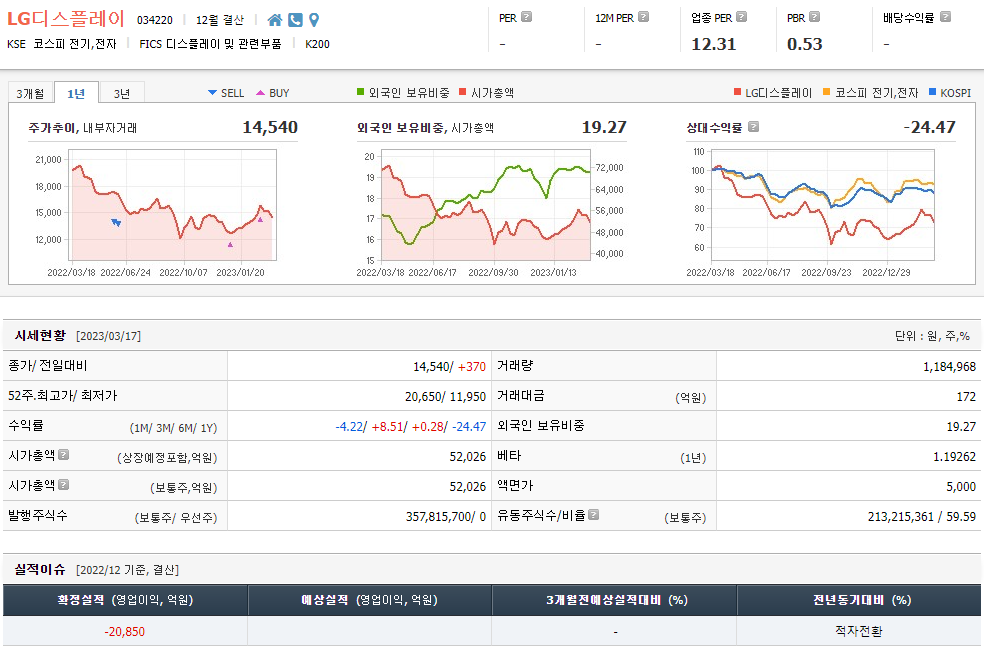This screenshot has width=984, height=648.
Task: Click 종가 value 14,540/ +370
Action: point(449,366)
